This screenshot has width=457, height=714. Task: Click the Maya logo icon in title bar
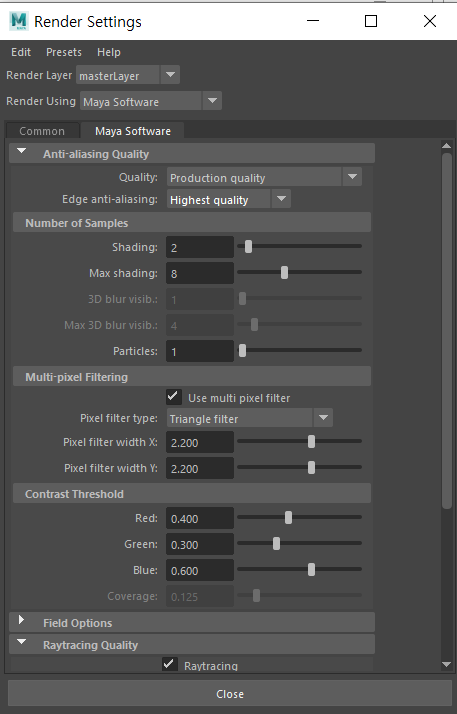click(x=19, y=21)
